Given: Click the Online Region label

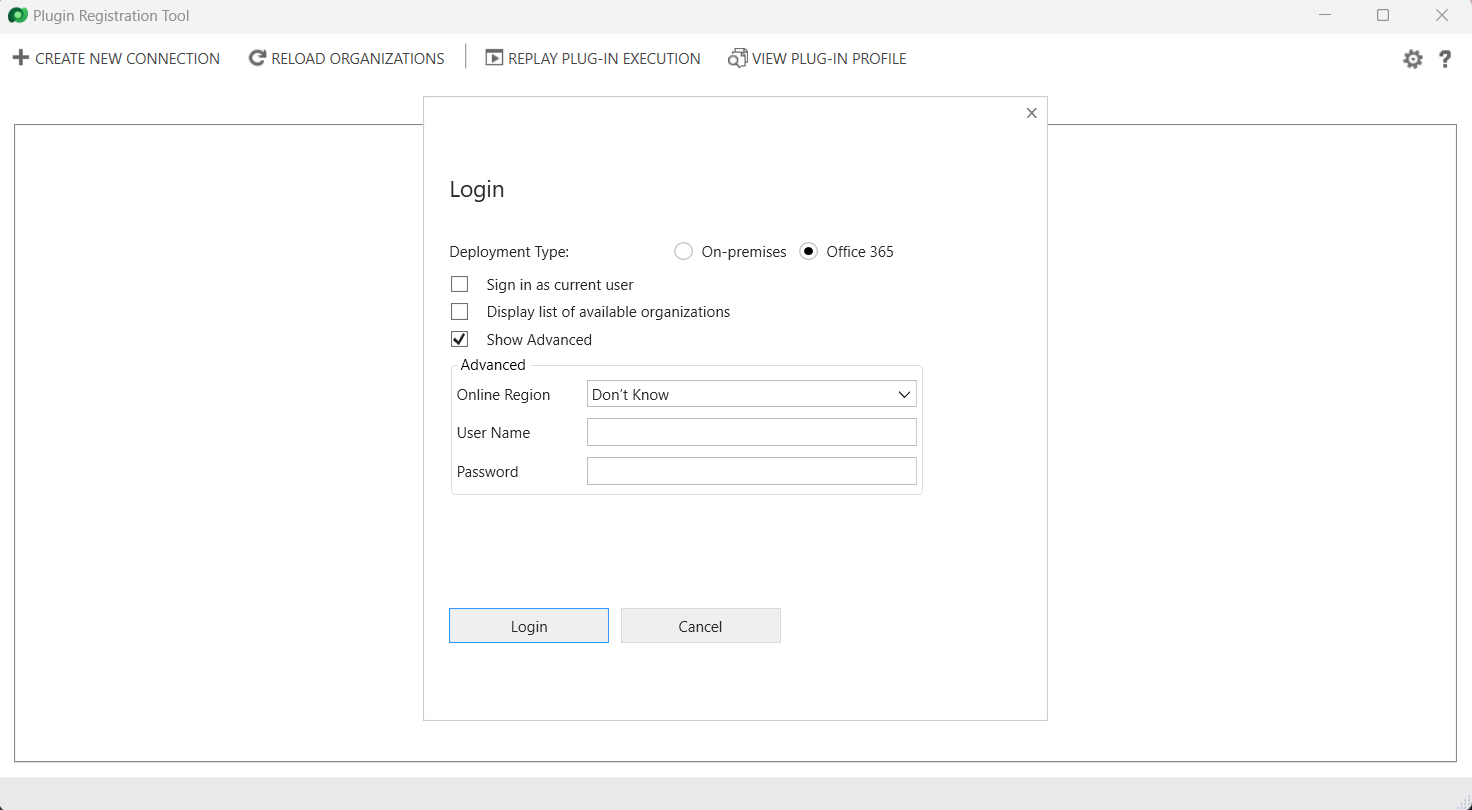Looking at the screenshot, I should tap(504, 395).
